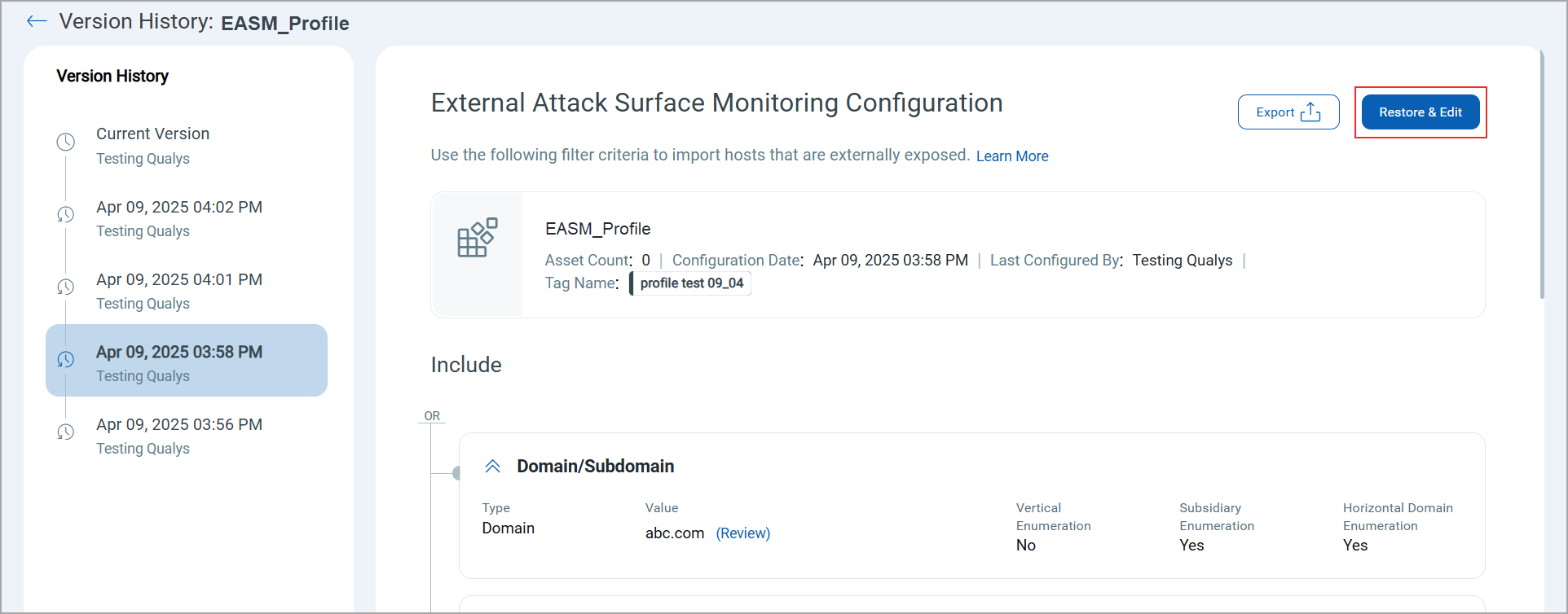Click history icon for 04:02 PM version
The height and width of the screenshot is (614, 1568).
pyautogui.click(x=66, y=214)
